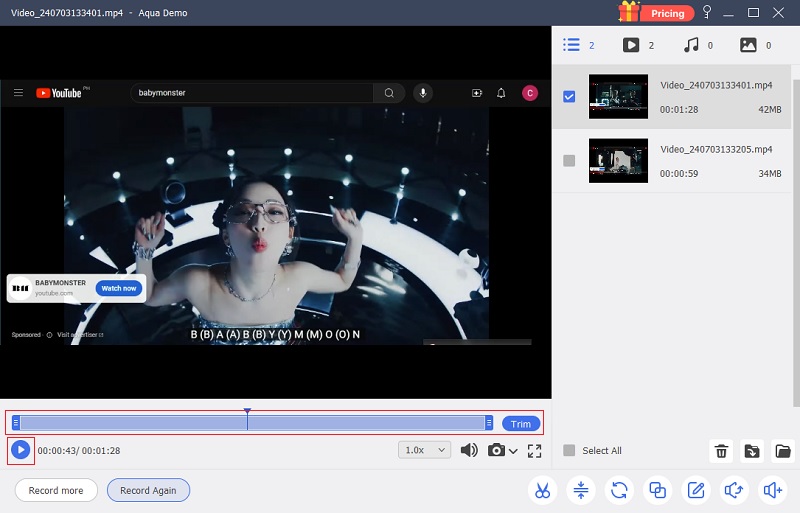The height and width of the screenshot is (513, 800).
Task: Open the file converter tool icon
Action: coord(619,490)
